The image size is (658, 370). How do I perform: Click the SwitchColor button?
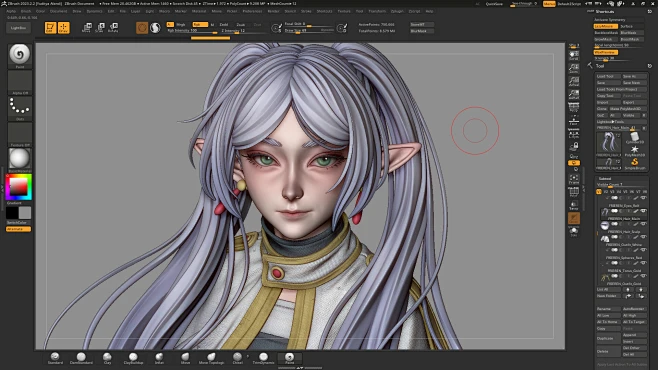pos(18,222)
